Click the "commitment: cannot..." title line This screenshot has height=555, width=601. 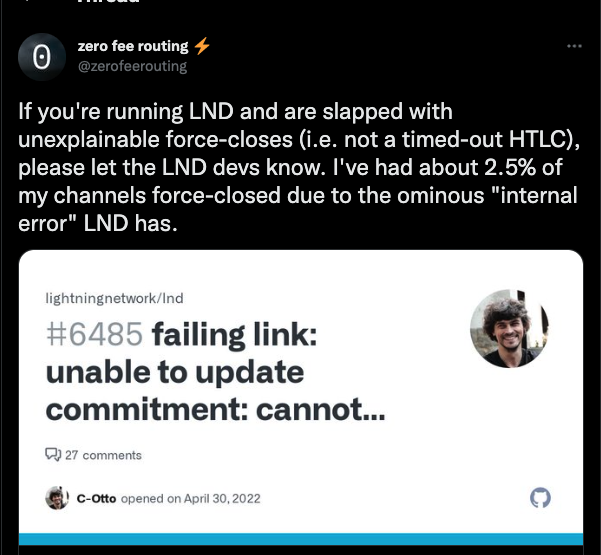(215, 409)
